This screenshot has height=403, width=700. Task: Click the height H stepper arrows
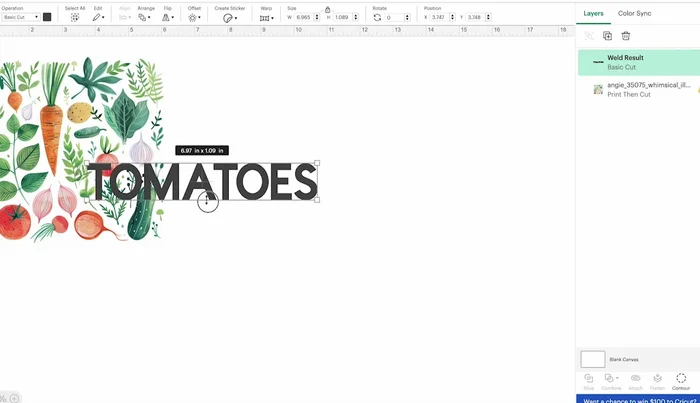(356, 17)
